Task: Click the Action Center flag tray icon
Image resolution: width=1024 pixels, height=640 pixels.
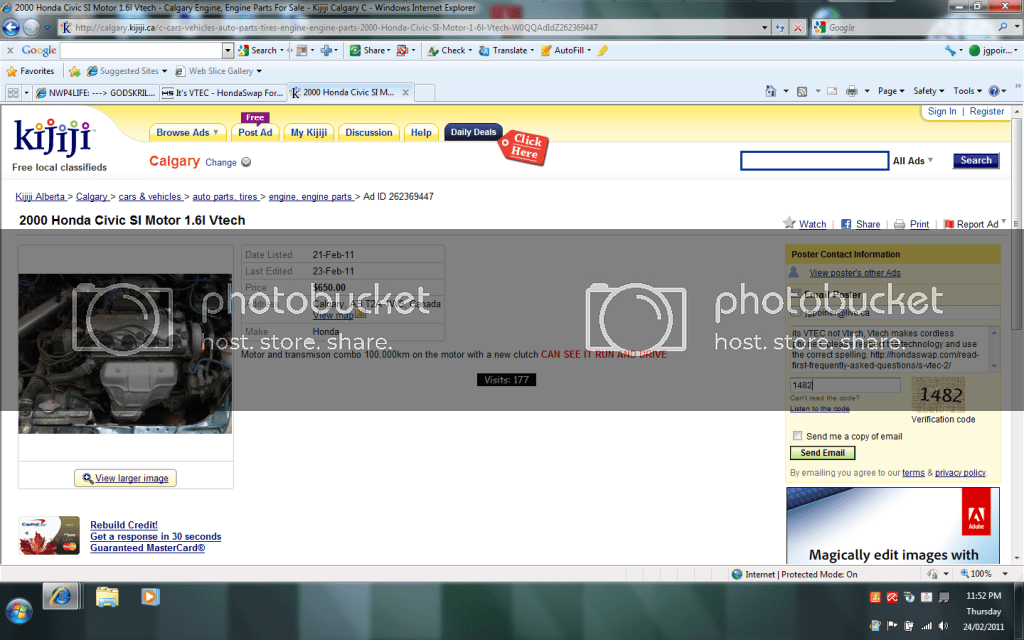Action: [x=891, y=626]
